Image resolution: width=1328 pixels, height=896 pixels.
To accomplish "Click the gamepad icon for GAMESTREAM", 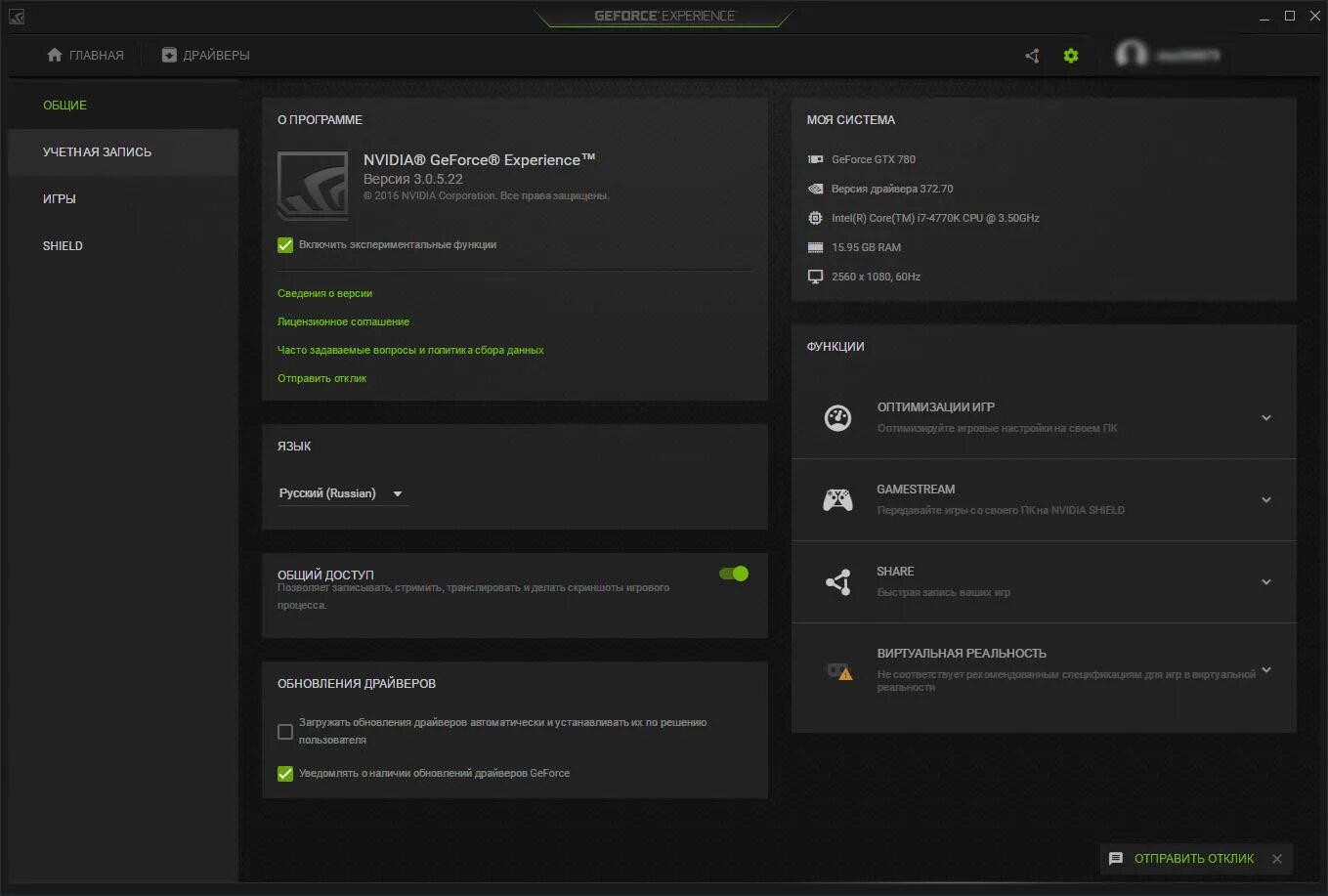I will (x=837, y=500).
